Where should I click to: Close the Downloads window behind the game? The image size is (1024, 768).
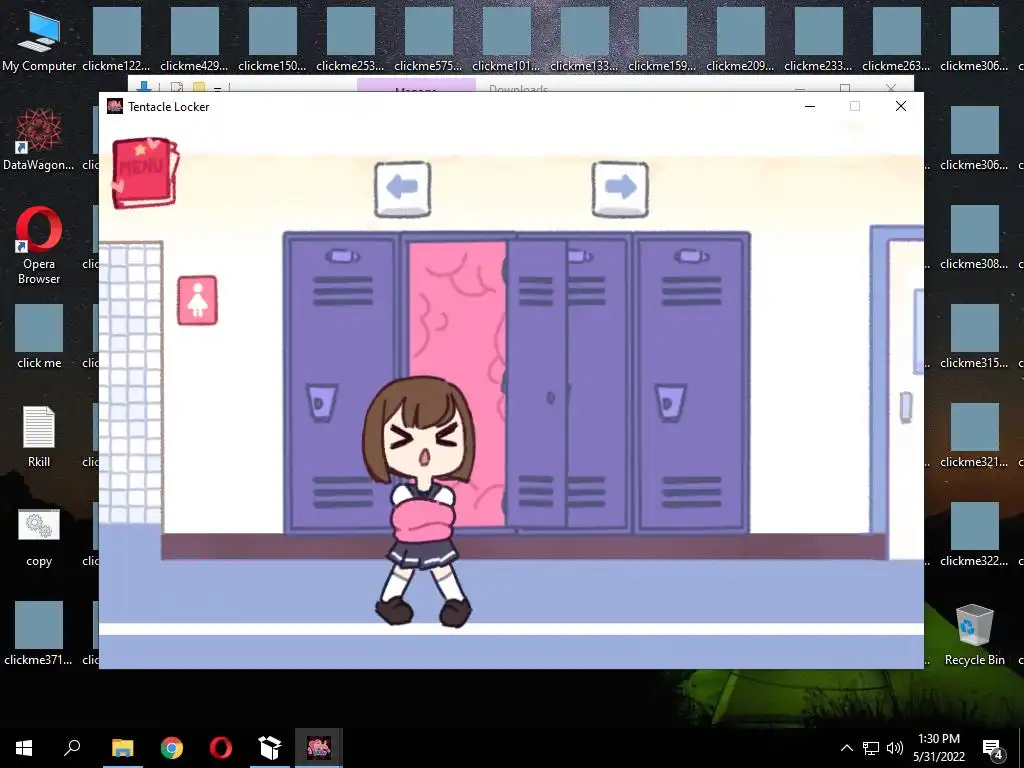891,87
